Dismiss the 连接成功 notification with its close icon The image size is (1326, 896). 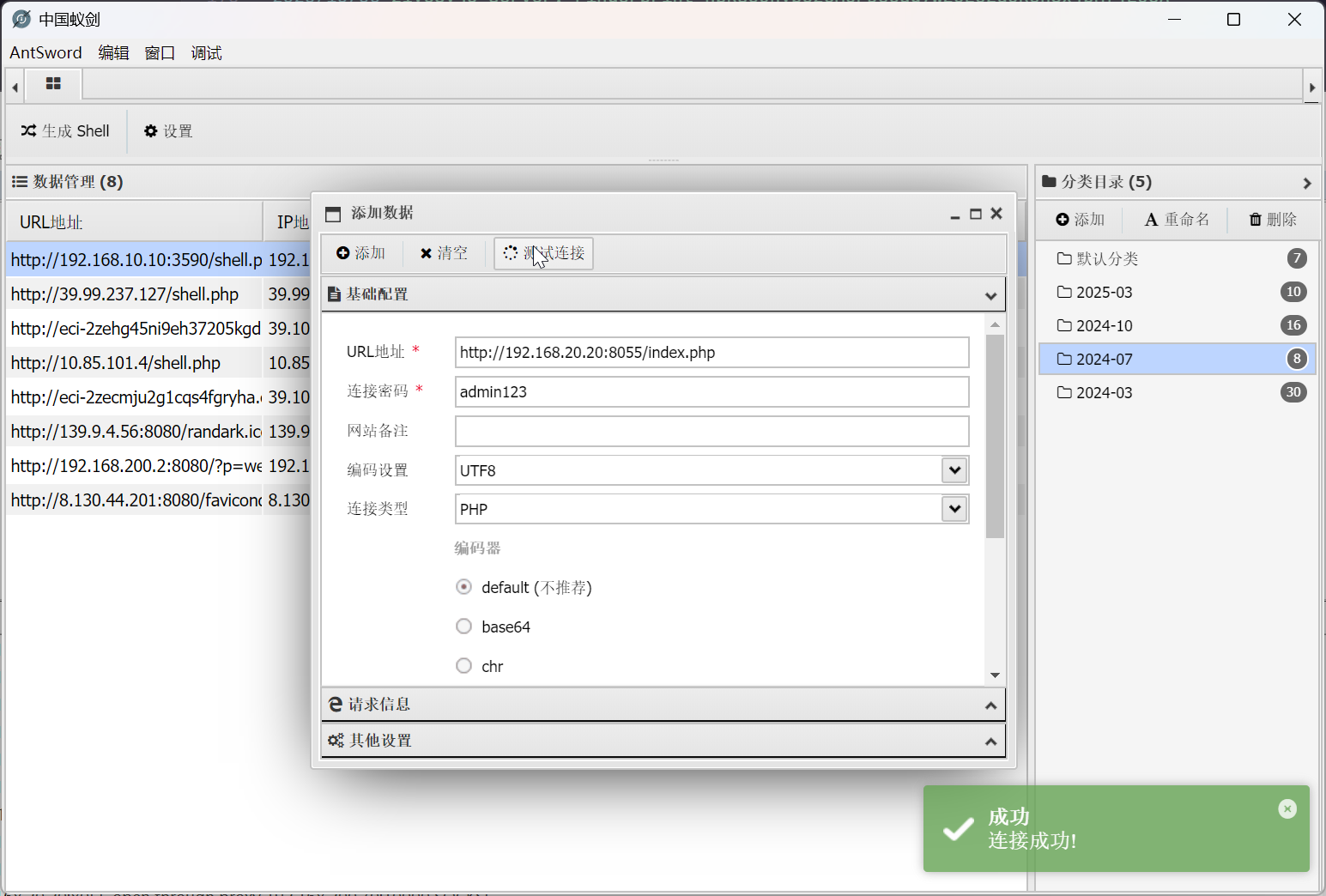click(1287, 808)
